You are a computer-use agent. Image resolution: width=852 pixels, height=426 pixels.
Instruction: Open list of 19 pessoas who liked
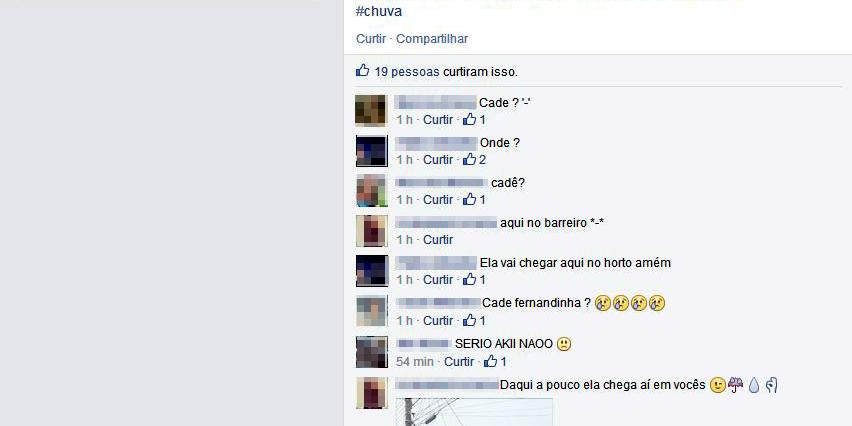(x=407, y=72)
